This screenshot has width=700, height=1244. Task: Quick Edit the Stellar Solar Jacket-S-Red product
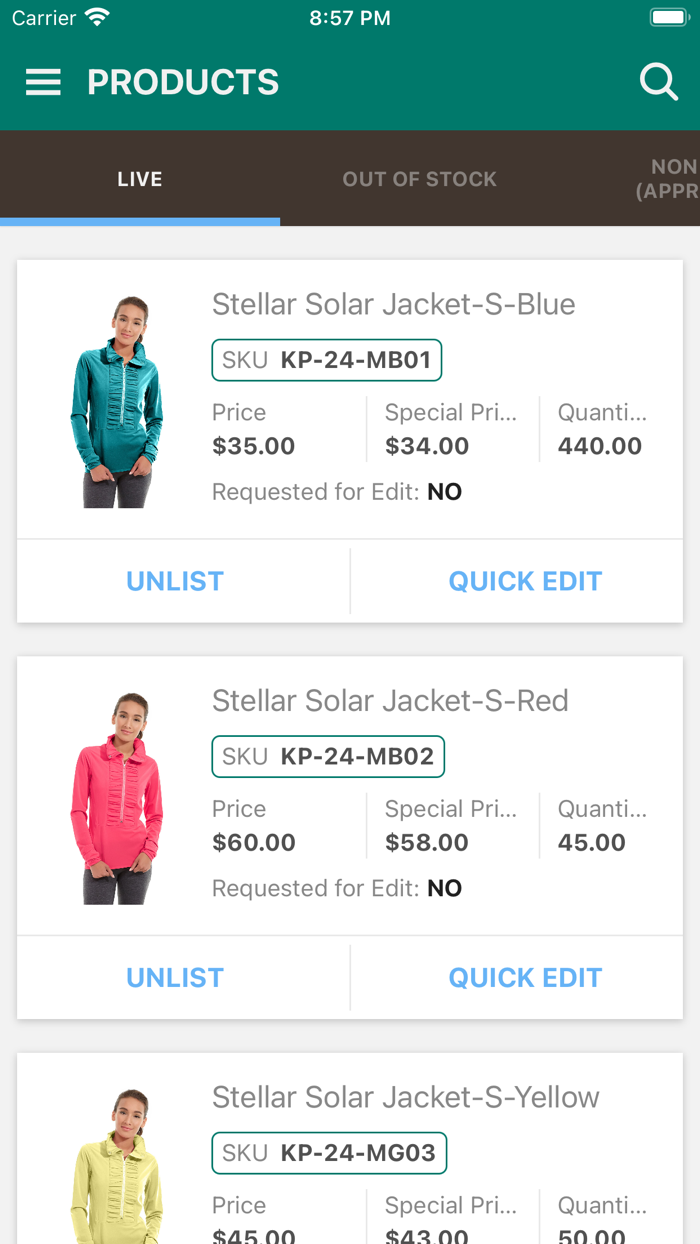tap(525, 977)
